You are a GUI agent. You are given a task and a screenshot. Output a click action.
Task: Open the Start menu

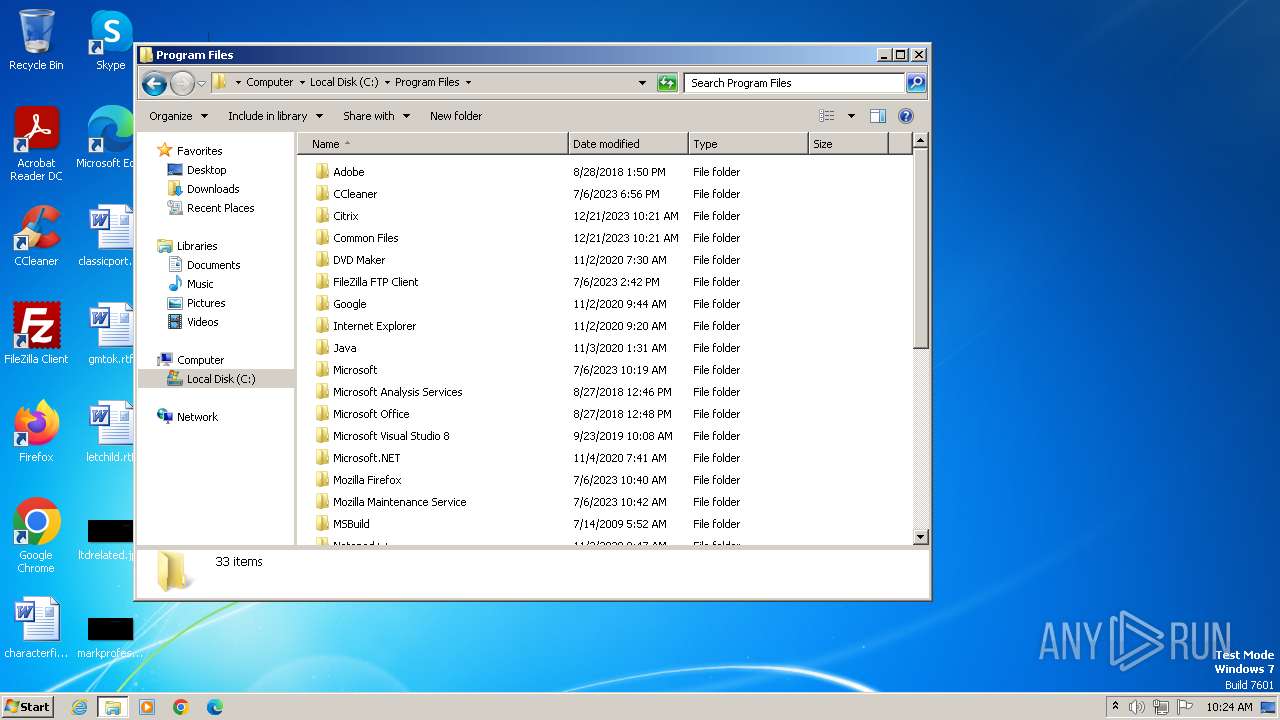click(27, 706)
